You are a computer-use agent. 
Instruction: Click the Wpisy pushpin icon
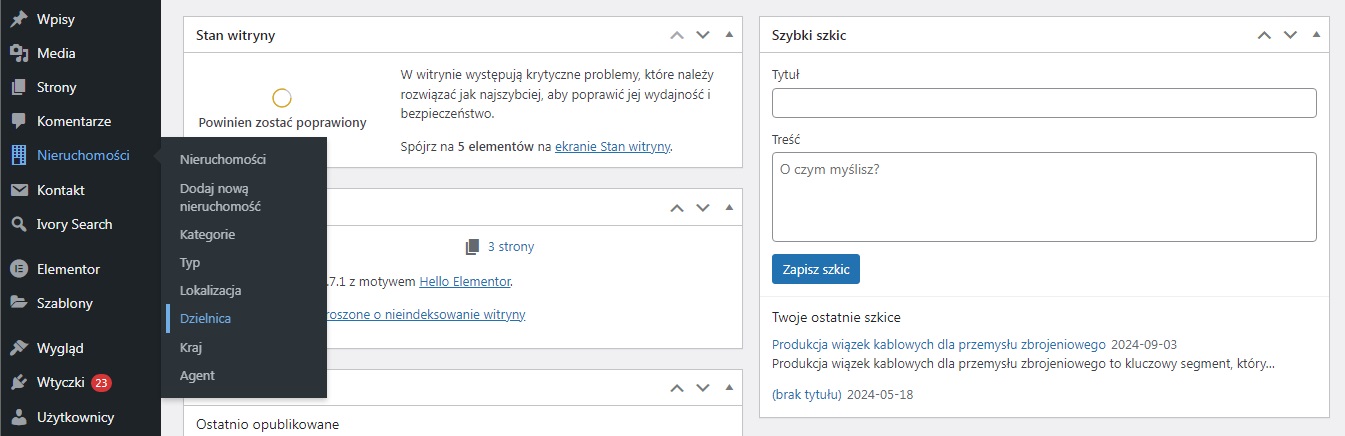(x=18, y=19)
